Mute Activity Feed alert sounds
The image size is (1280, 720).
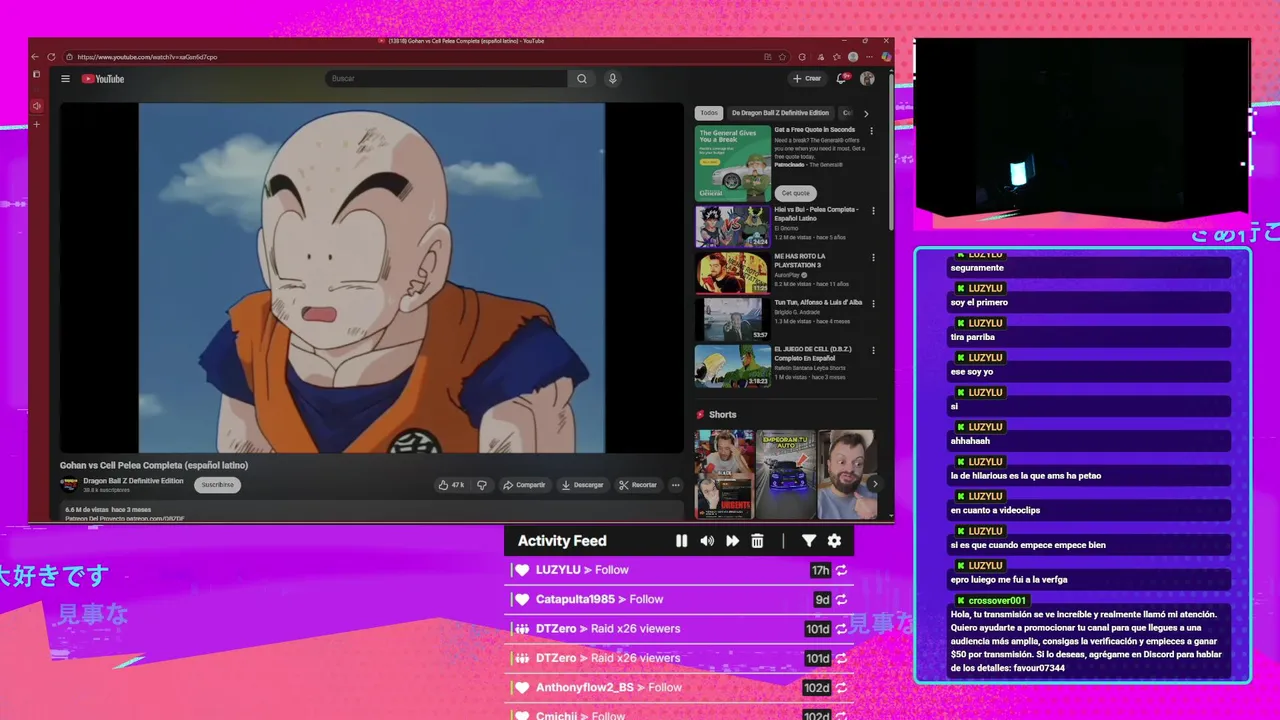pos(707,541)
